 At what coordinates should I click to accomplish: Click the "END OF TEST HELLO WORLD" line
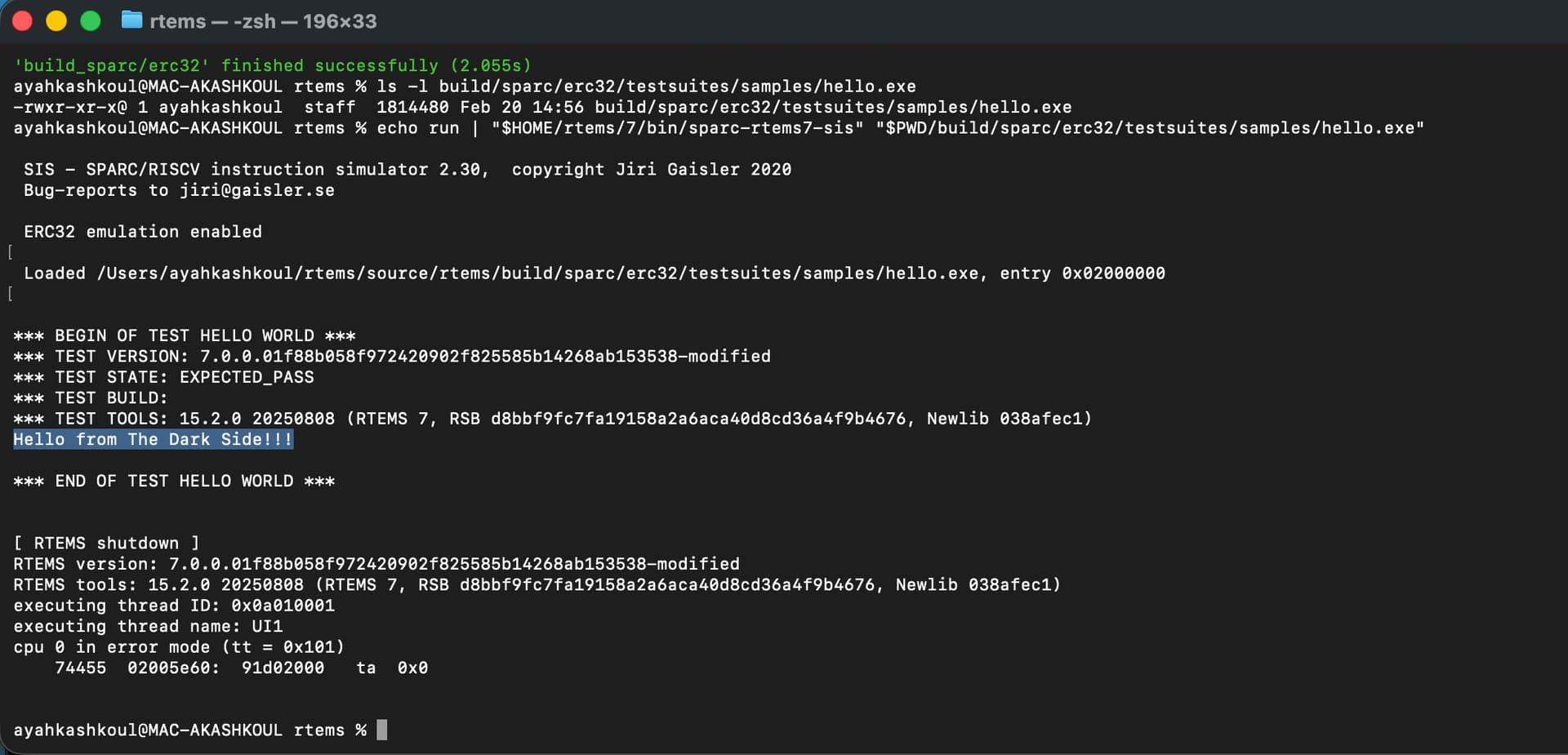pos(174,481)
